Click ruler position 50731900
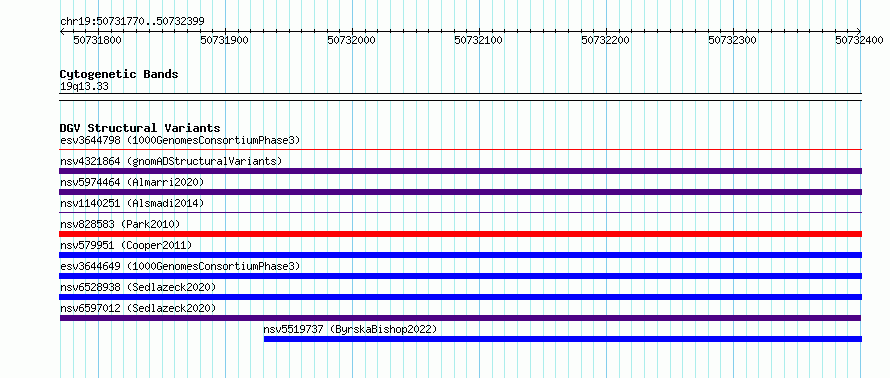Screen dimensions: 890x378 pyautogui.click(x=225, y=41)
